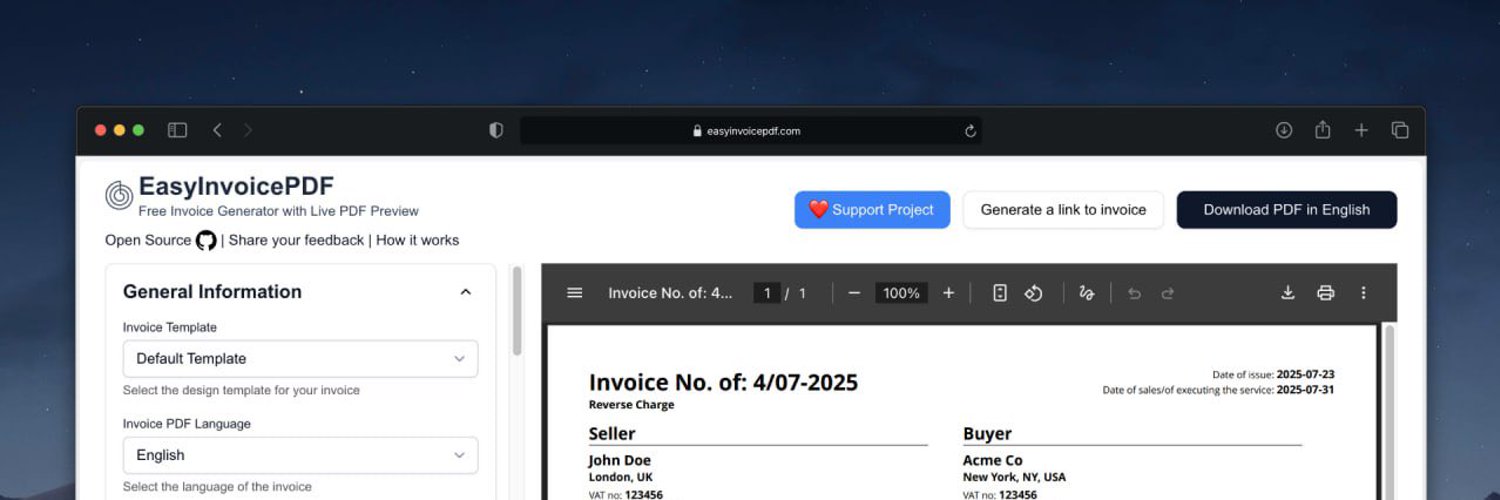This screenshot has height=500, width=1500.
Task: Open the How it works link
Action: coord(417,240)
